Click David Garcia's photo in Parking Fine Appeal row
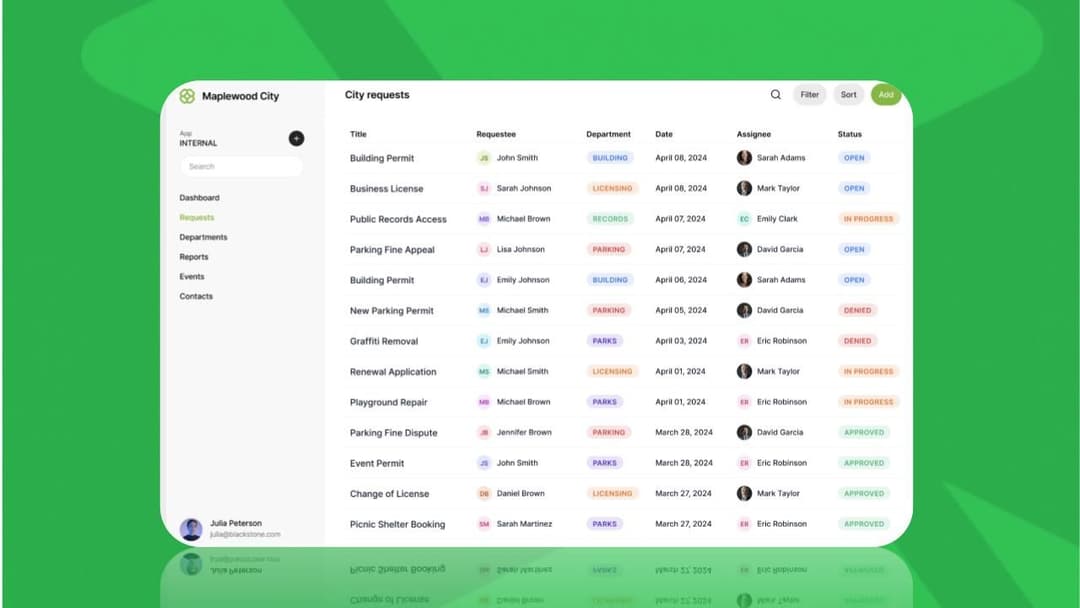This screenshot has width=1080, height=608. click(x=744, y=249)
